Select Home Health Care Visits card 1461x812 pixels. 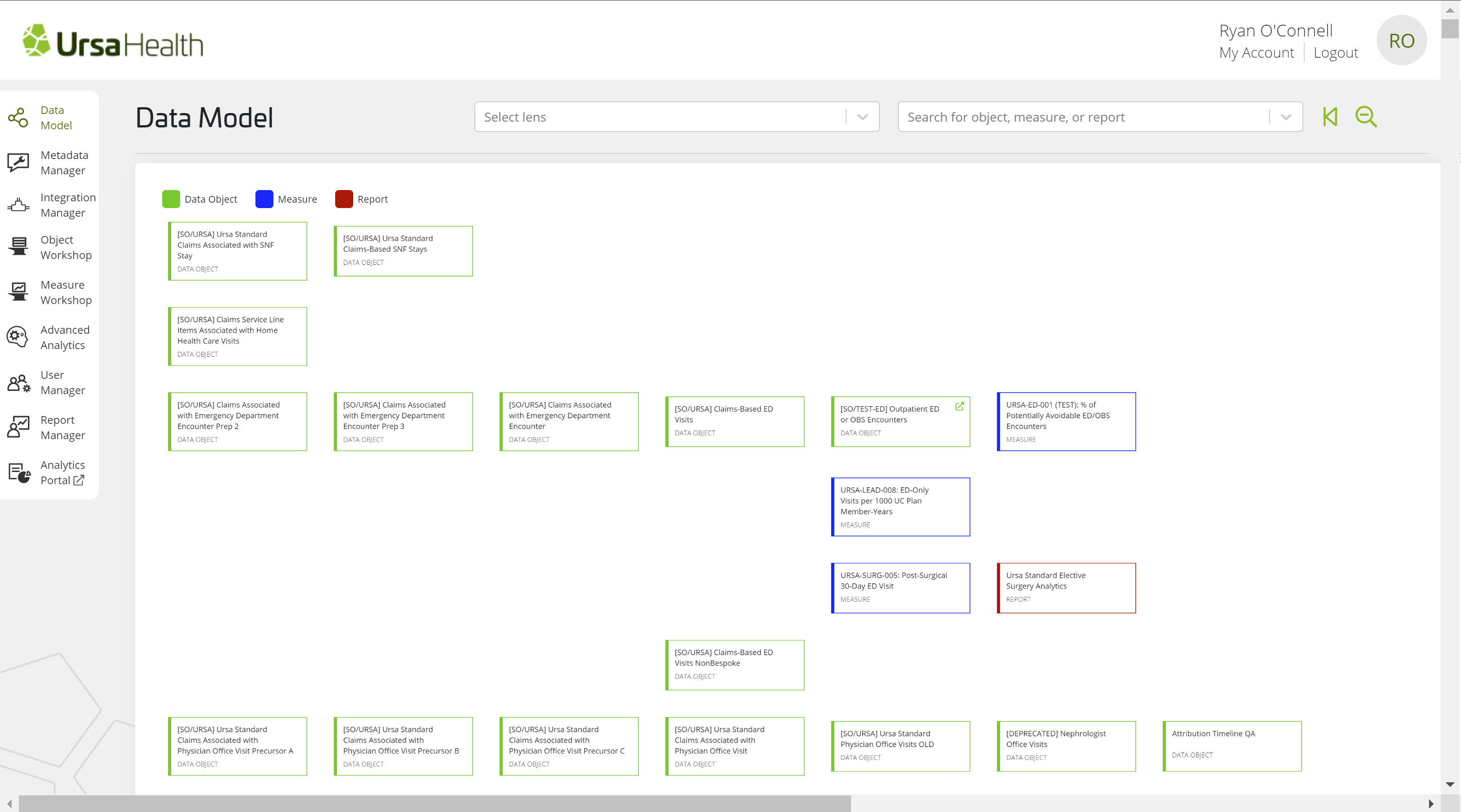point(237,336)
